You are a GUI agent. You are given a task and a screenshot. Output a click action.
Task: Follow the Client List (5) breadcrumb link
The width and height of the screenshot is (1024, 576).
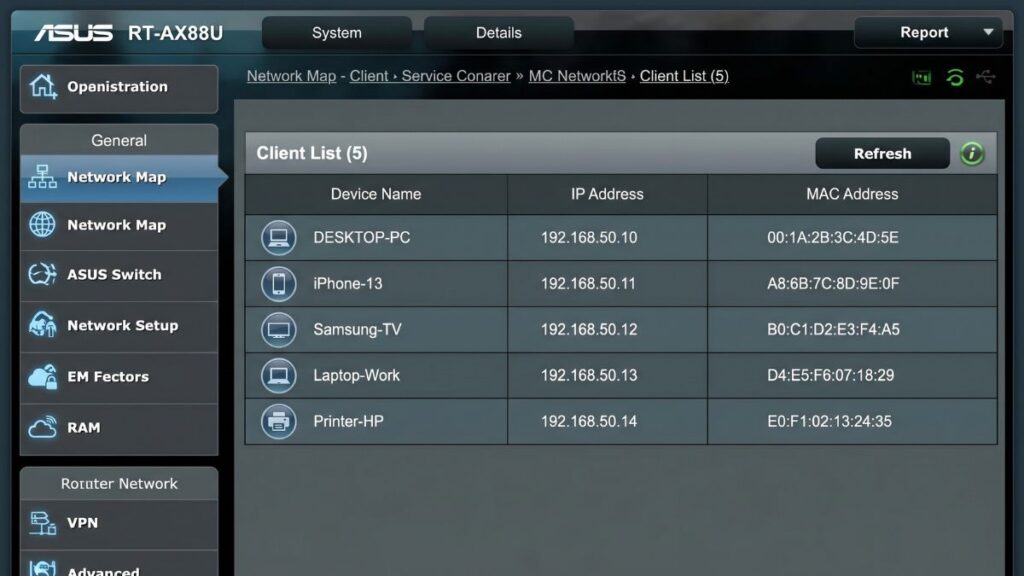point(684,76)
